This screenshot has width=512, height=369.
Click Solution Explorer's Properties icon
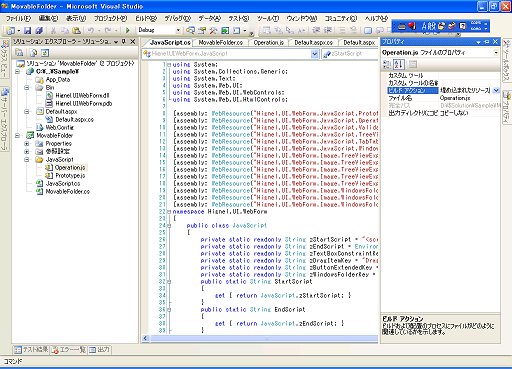[x=19, y=53]
